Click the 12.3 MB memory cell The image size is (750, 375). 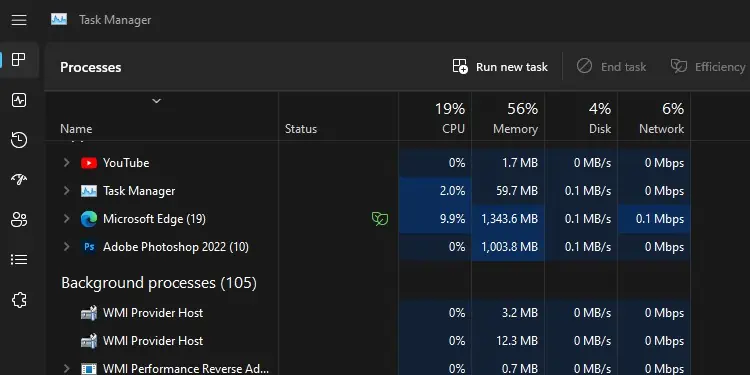pos(508,341)
